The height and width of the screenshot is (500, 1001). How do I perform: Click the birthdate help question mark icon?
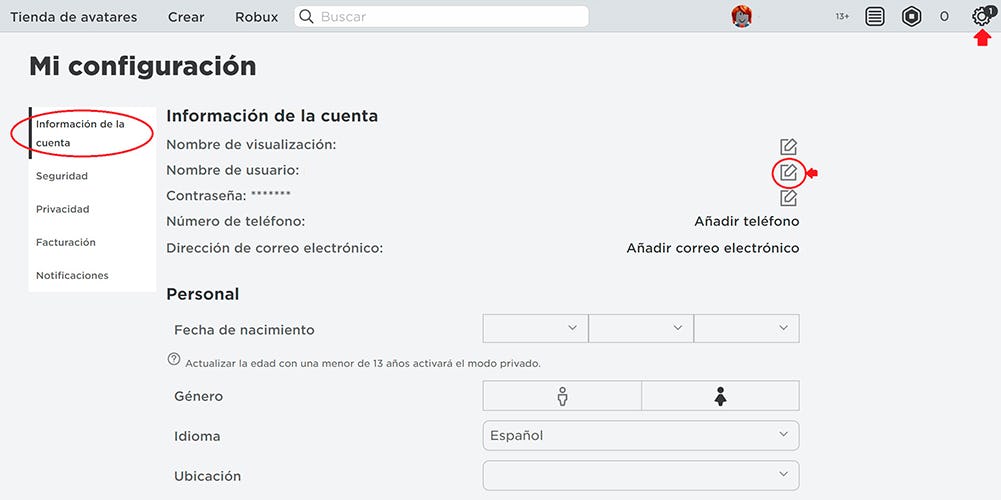[174, 360]
